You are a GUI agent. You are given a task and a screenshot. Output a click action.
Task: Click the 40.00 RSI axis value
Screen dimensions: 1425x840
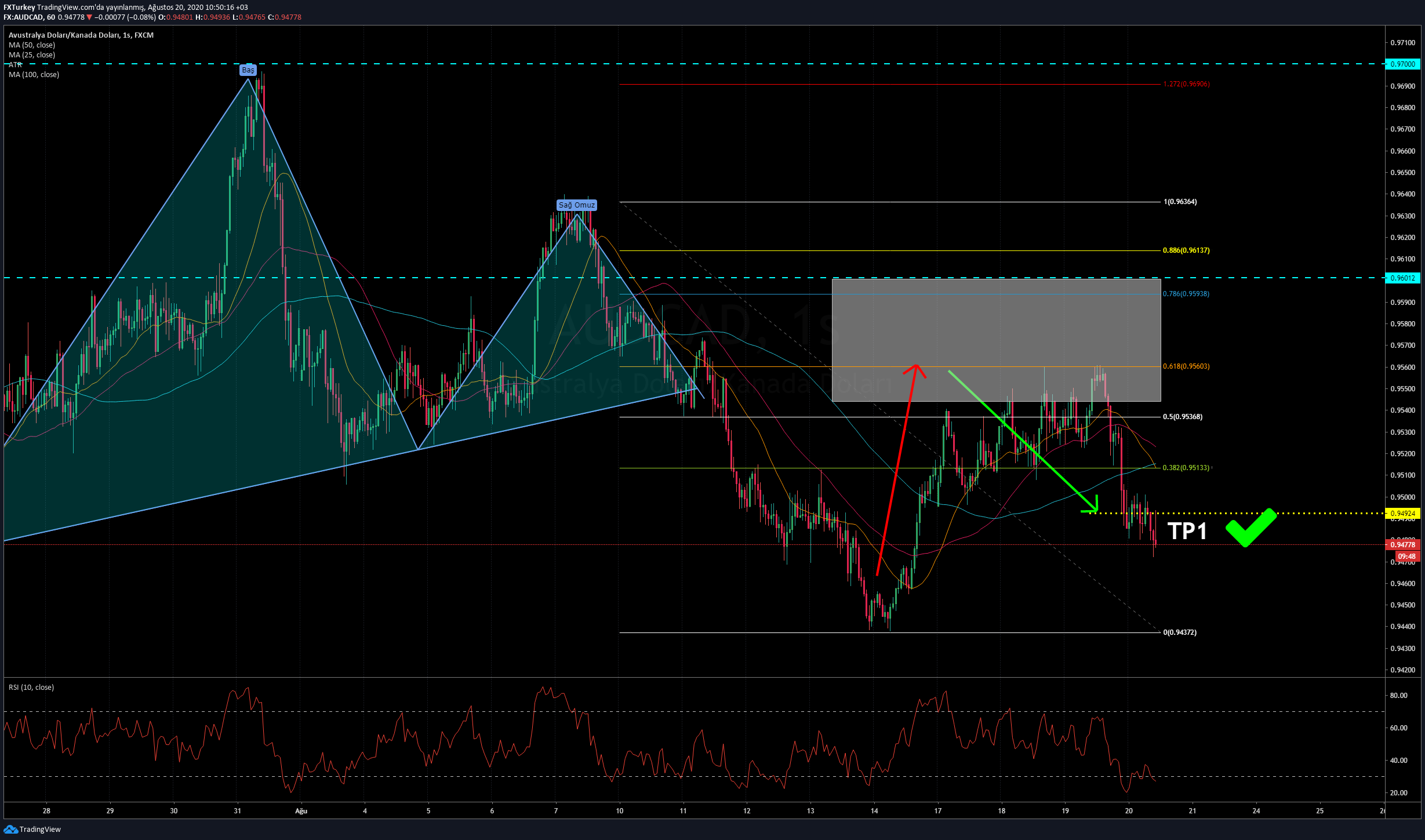[1399, 761]
